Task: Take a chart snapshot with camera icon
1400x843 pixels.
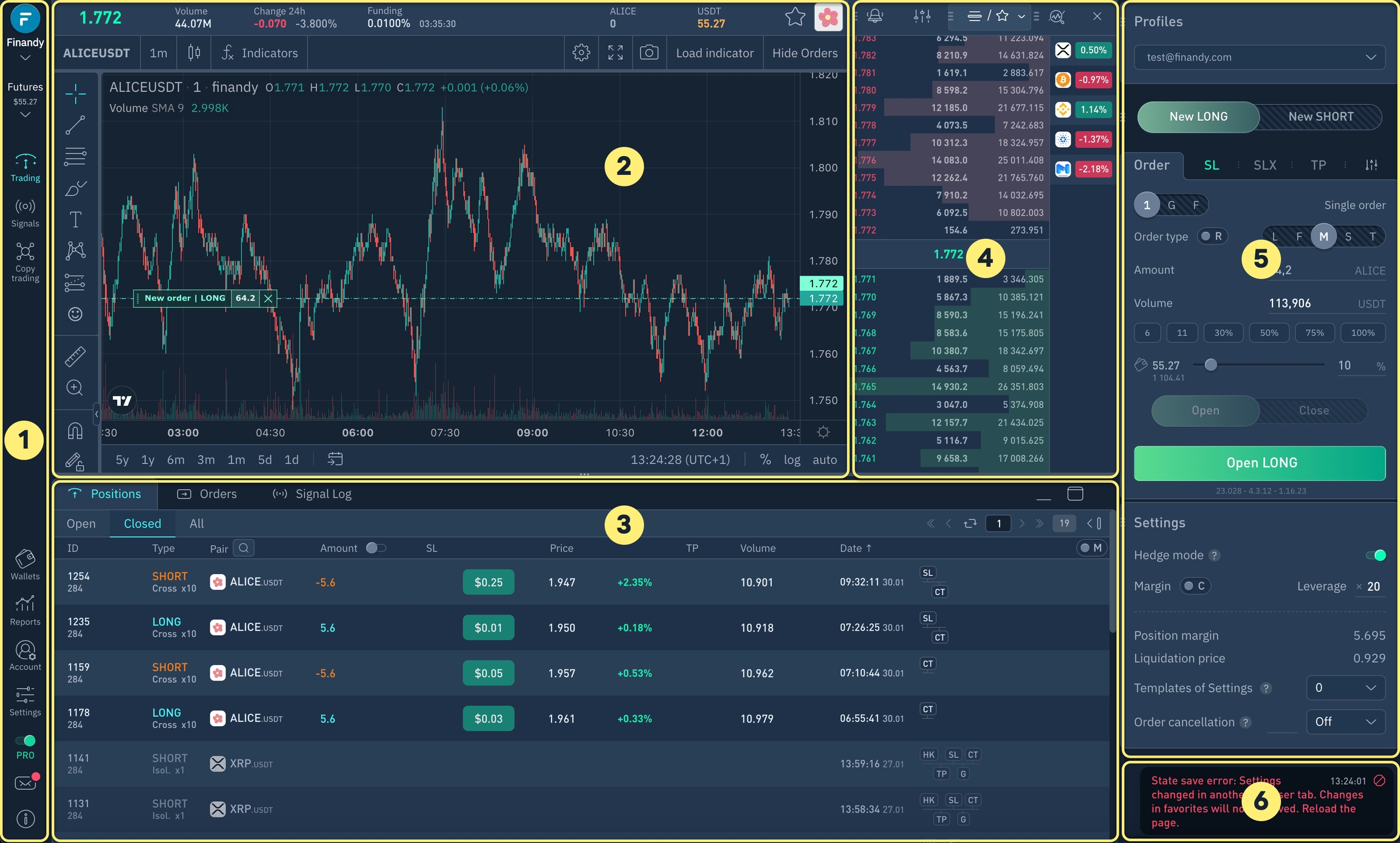Action: [649, 53]
